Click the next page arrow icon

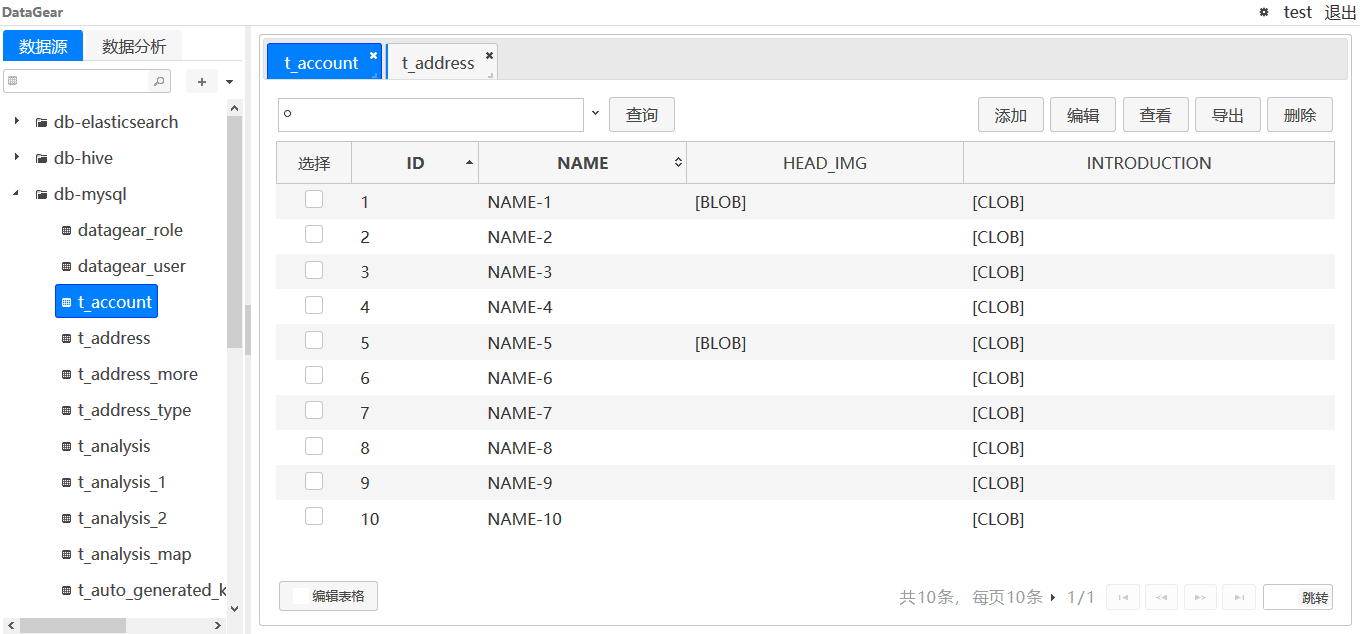tap(1200, 596)
